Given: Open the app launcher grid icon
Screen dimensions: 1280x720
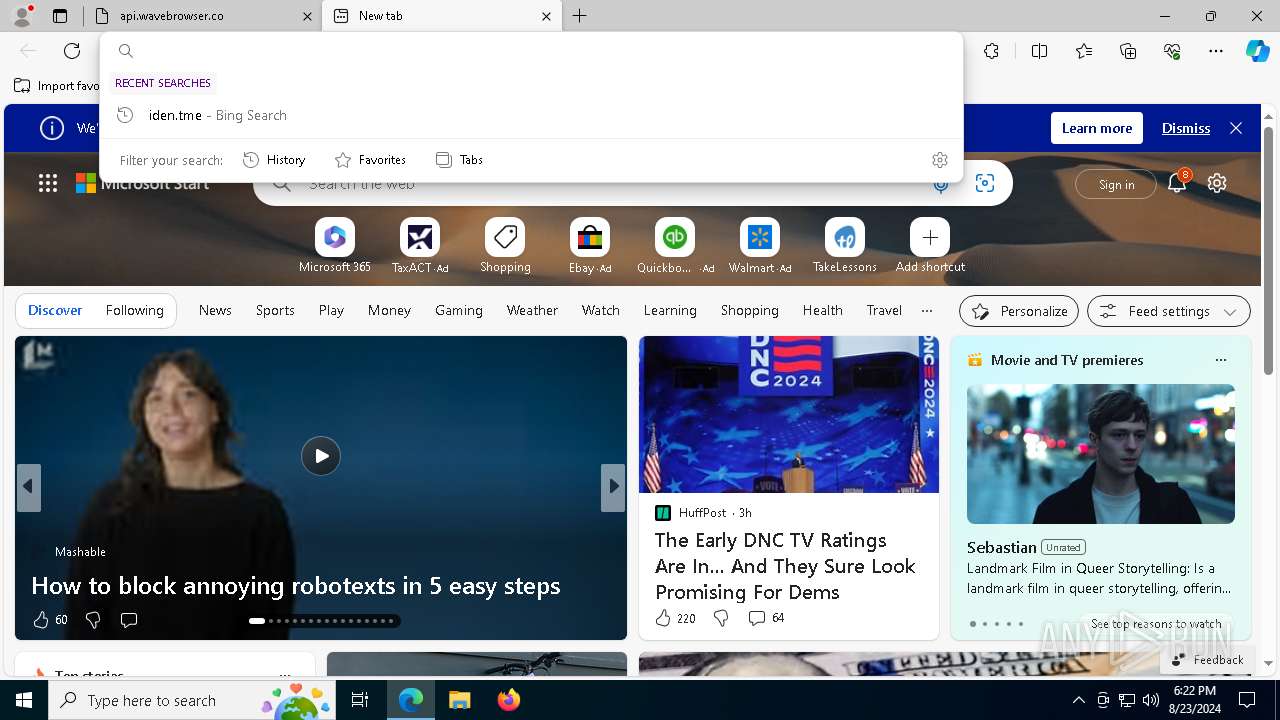Looking at the screenshot, I should 48,183.
